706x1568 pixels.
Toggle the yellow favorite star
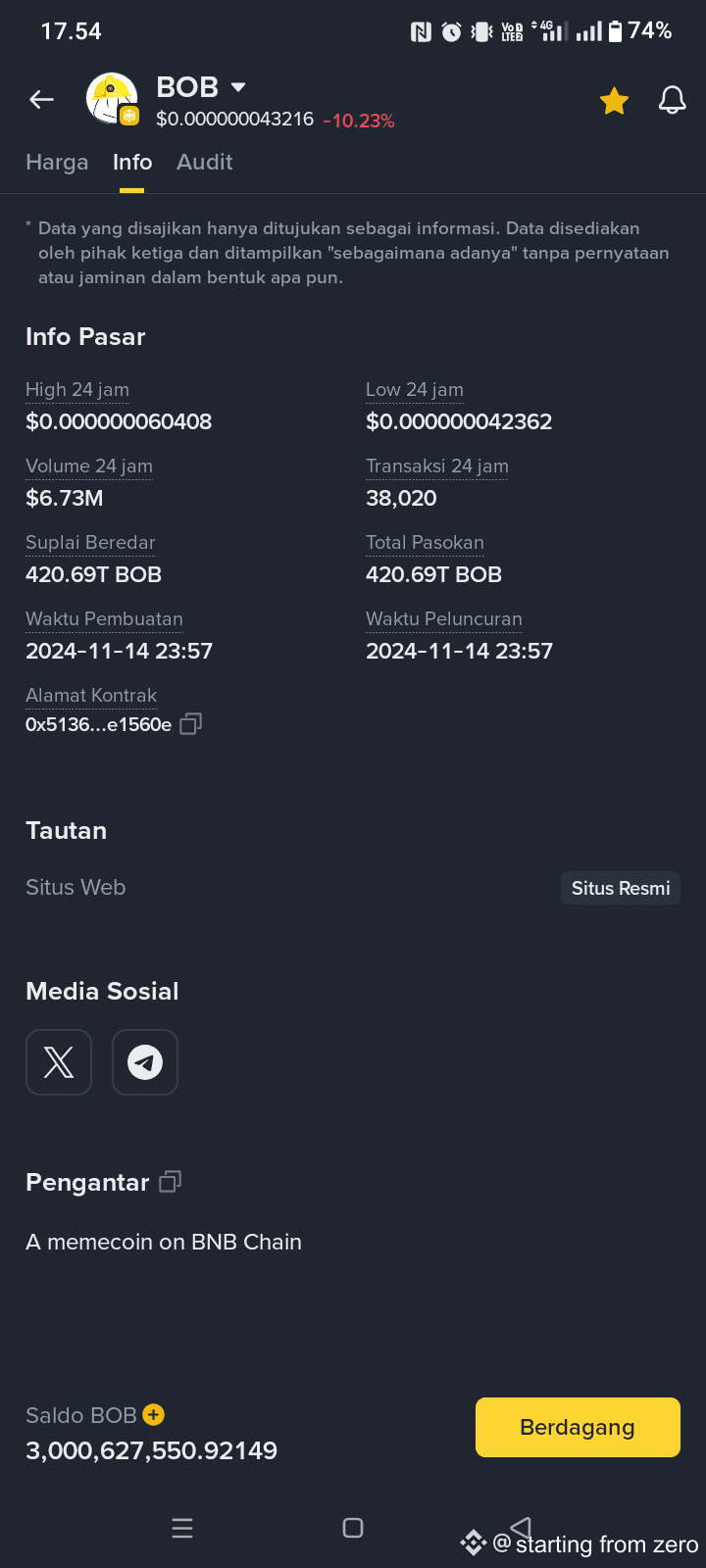coord(614,100)
